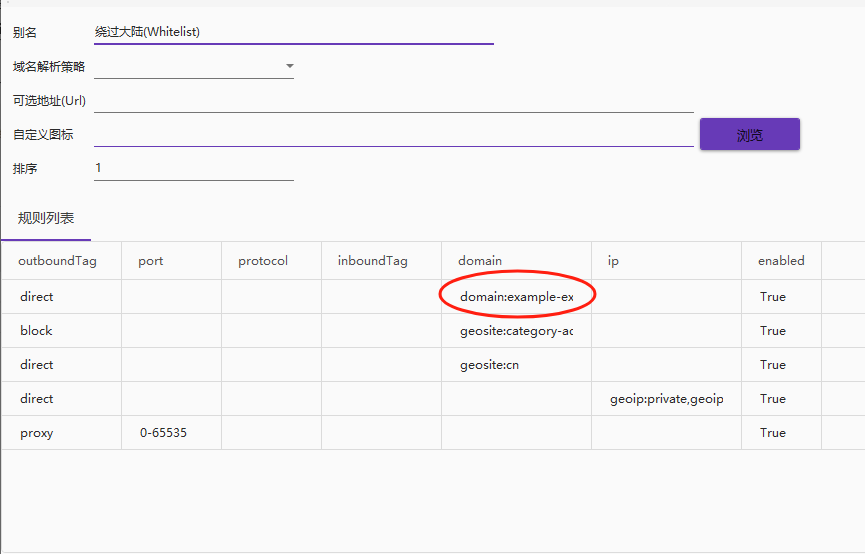The width and height of the screenshot is (865, 554).
Task: Select the geosite:cn domain cell
Action: coord(516,365)
